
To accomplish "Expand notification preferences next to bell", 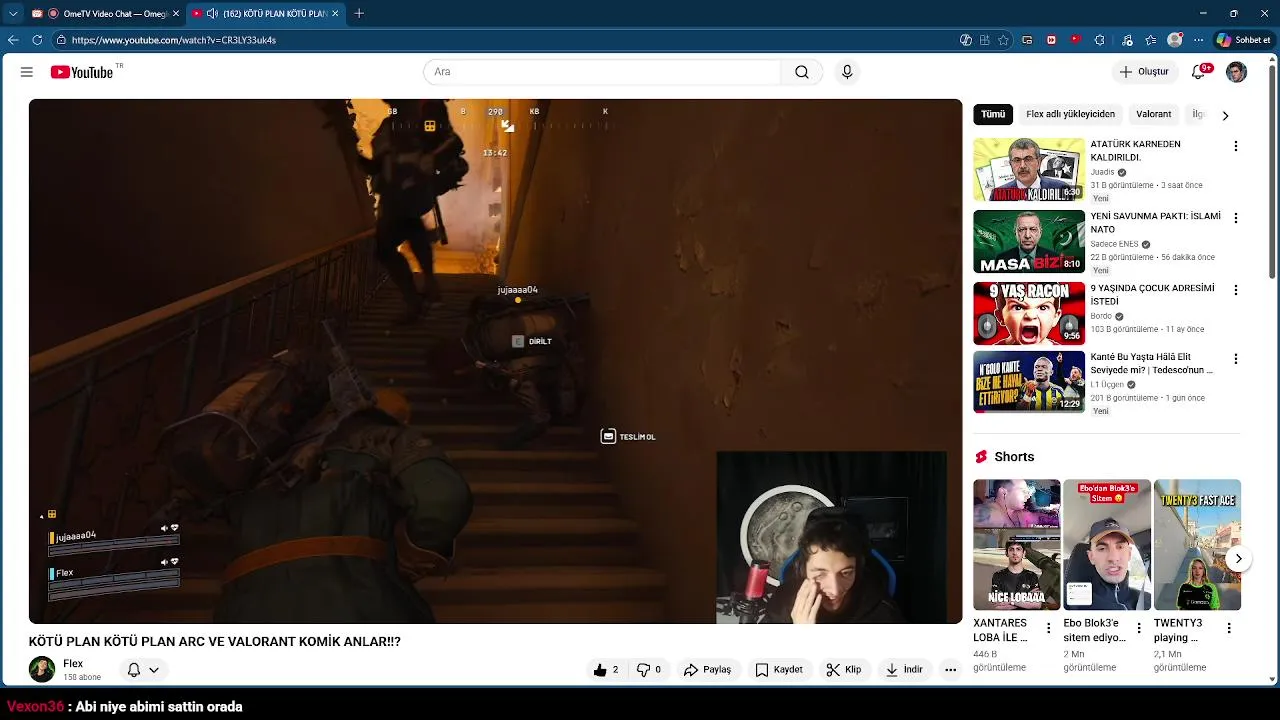I will (154, 670).
